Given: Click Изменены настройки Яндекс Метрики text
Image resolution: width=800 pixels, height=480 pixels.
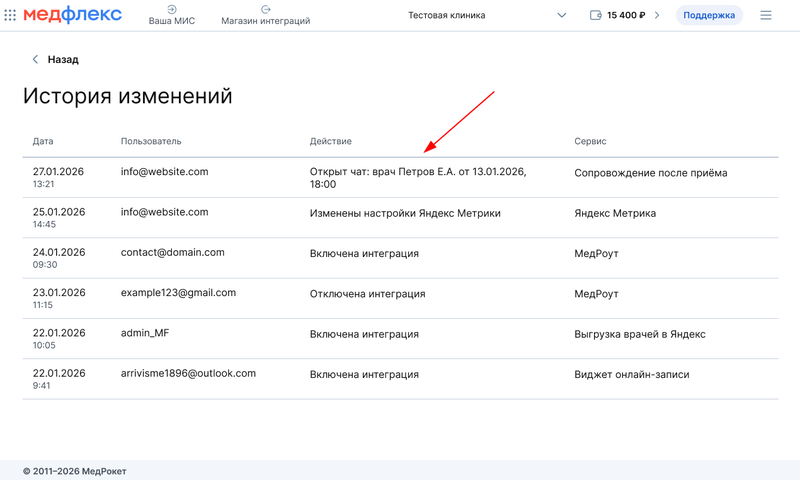Looking at the screenshot, I should (x=405, y=213).
